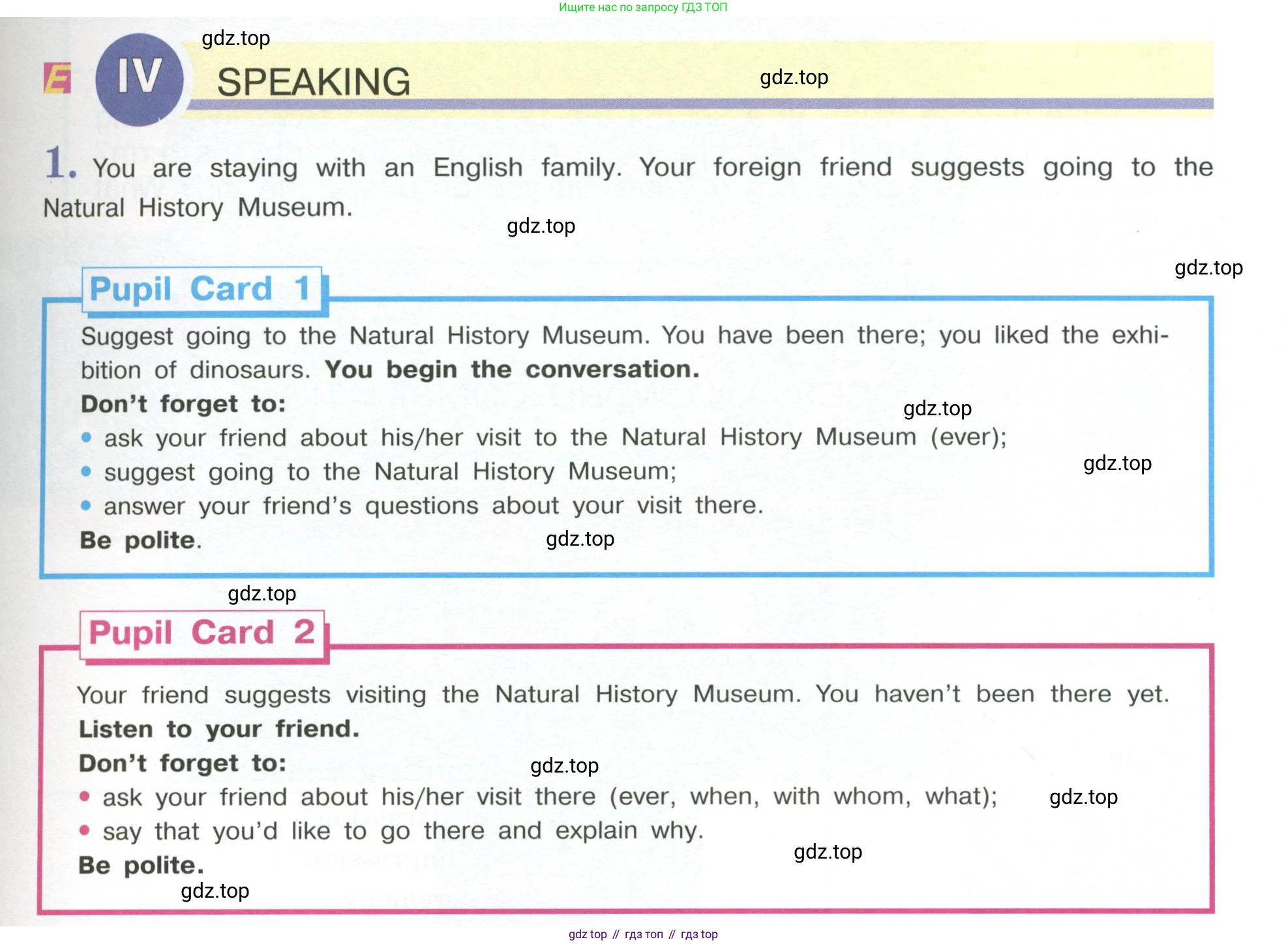Click 'Don't forget to:' in Card 2
The width and height of the screenshot is (1288, 944).
tap(183, 763)
